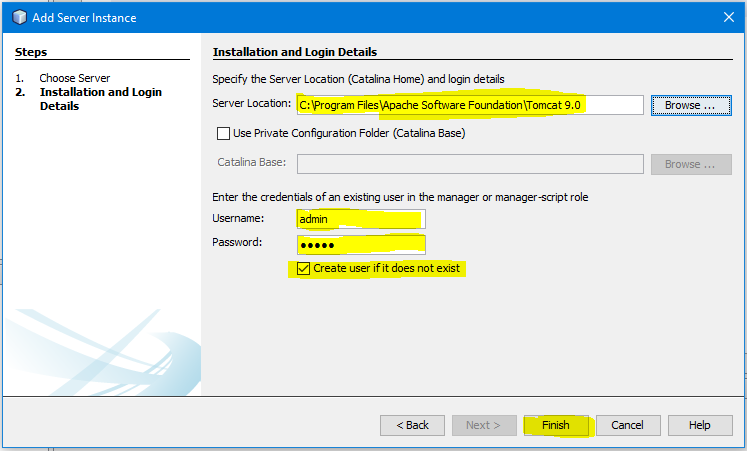Click Finish to add the server
Image resolution: width=747 pixels, height=451 pixels.
click(556, 425)
